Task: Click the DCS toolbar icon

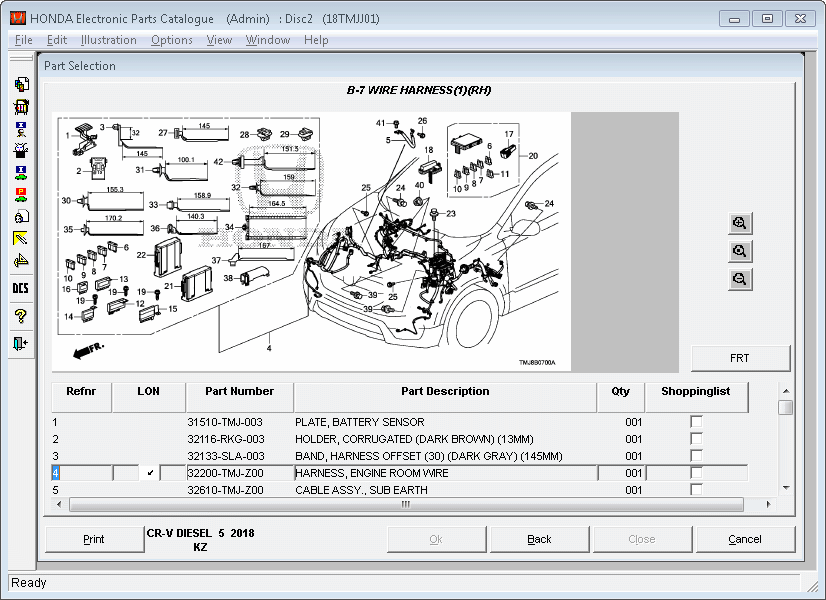Action: pyautogui.click(x=20, y=288)
